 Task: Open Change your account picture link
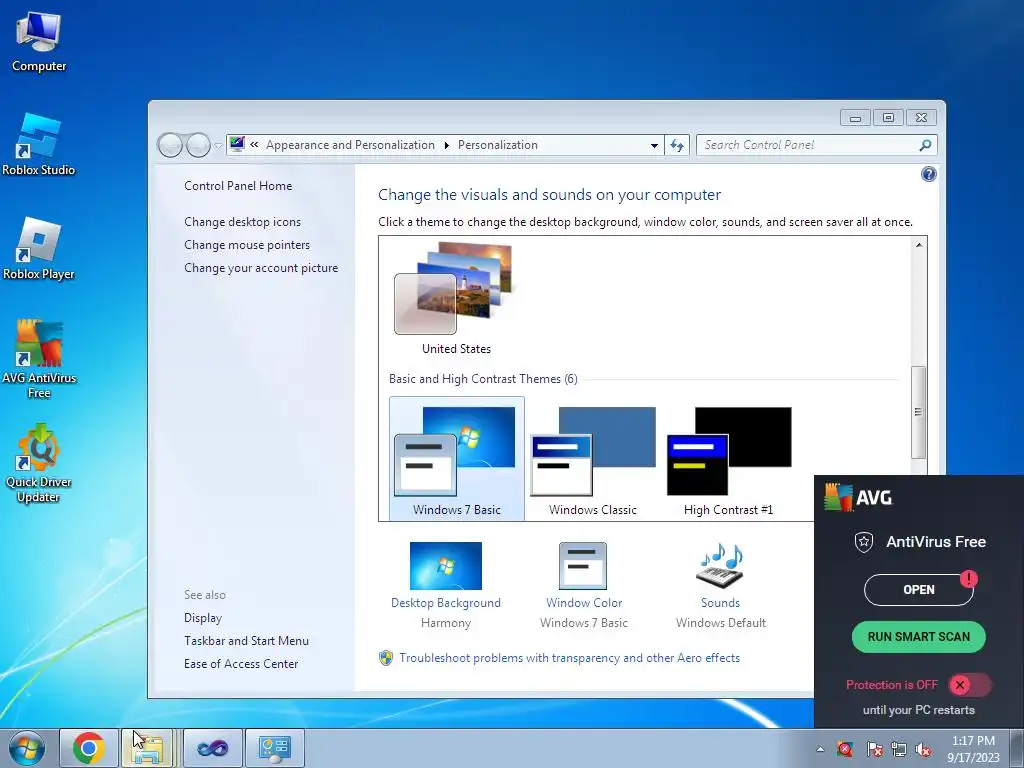pyautogui.click(x=261, y=268)
